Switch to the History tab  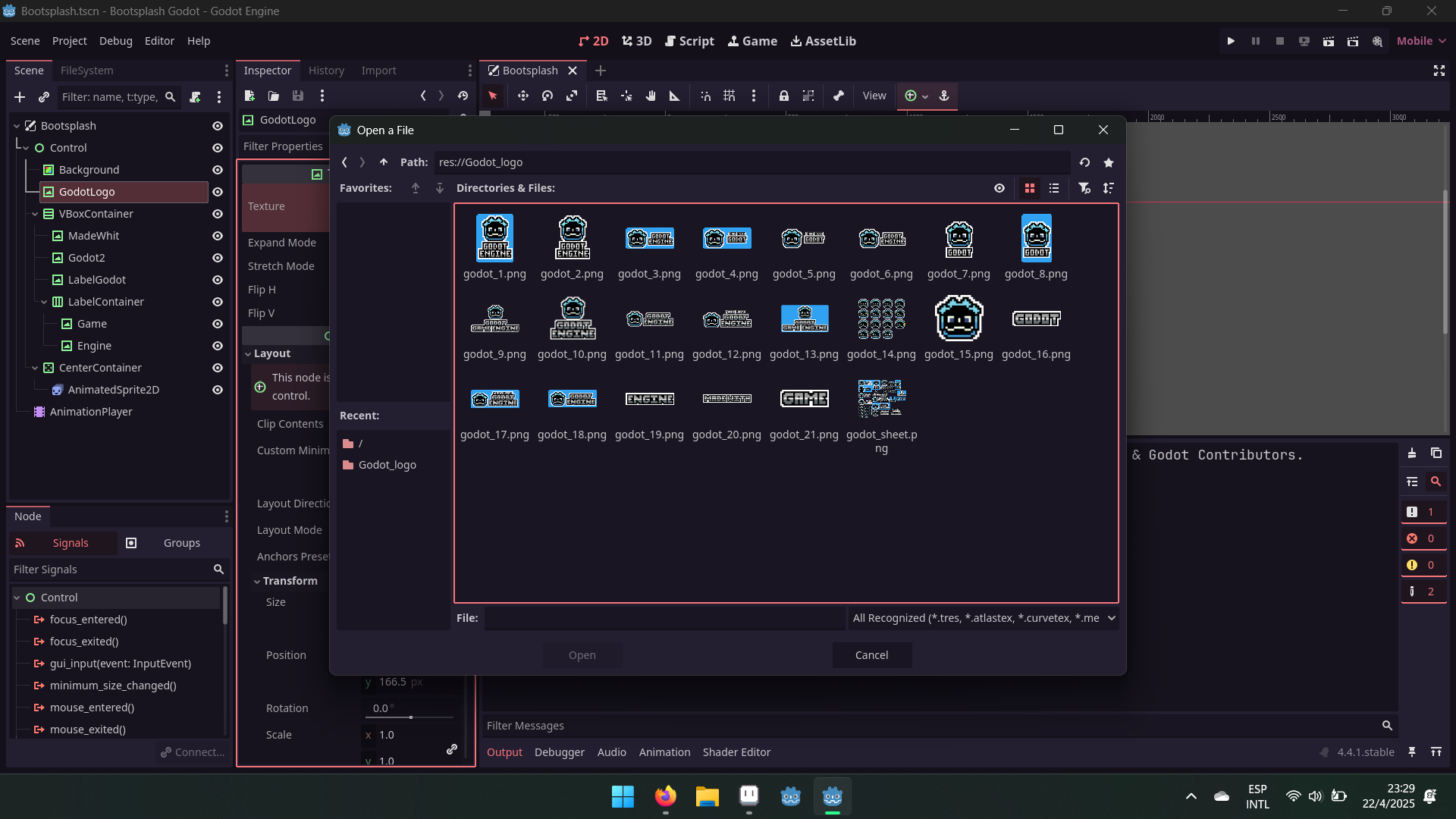326,71
